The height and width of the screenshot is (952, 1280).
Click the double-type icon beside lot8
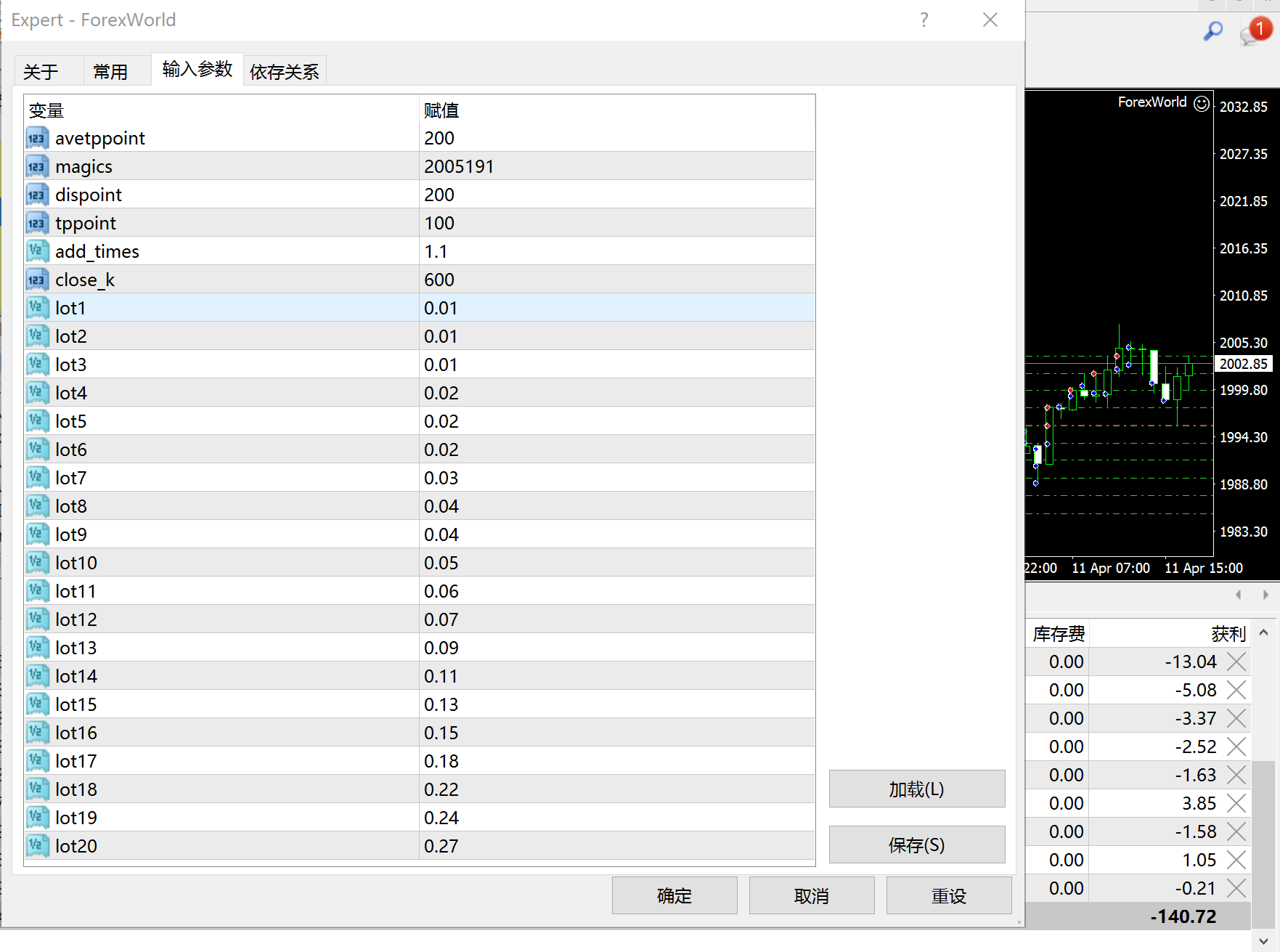(37, 506)
